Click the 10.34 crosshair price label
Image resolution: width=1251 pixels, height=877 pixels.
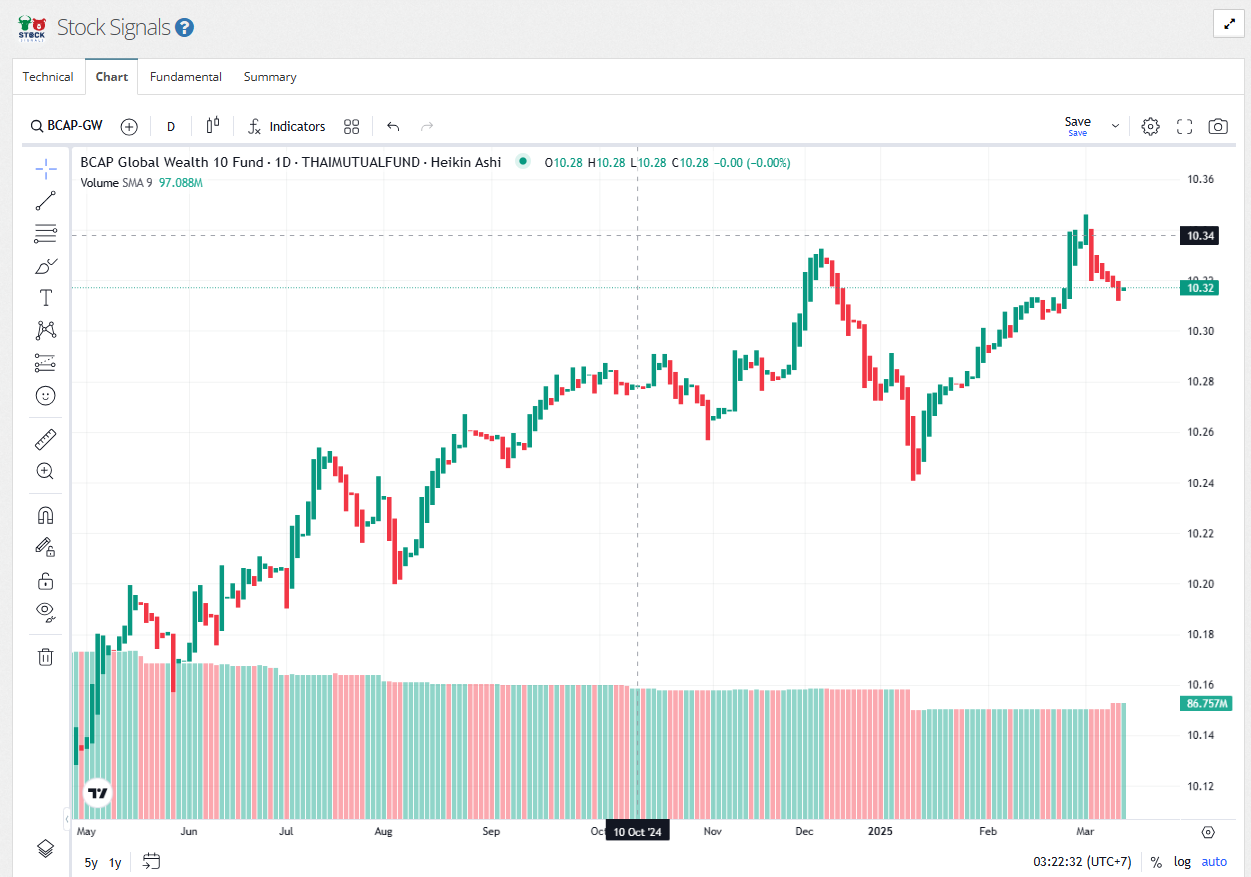tap(1199, 236)
